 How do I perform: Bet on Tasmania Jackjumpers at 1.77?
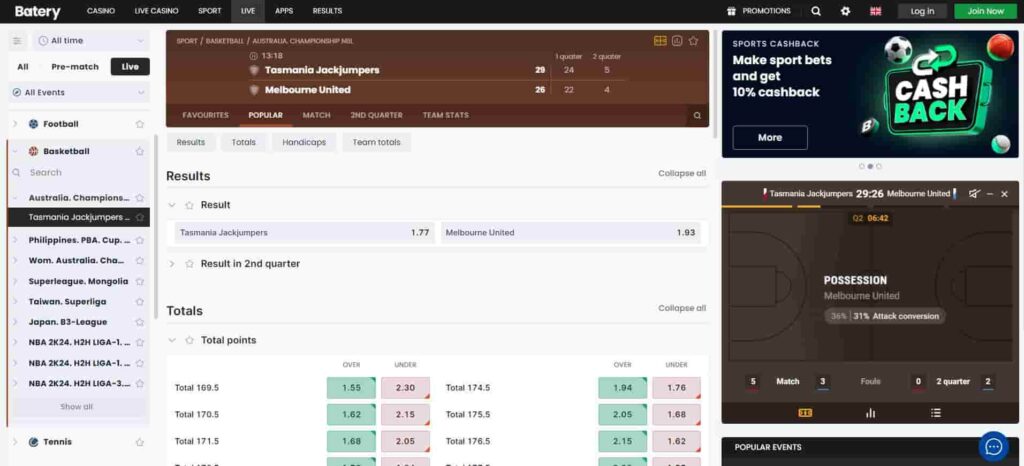point(304,233)
